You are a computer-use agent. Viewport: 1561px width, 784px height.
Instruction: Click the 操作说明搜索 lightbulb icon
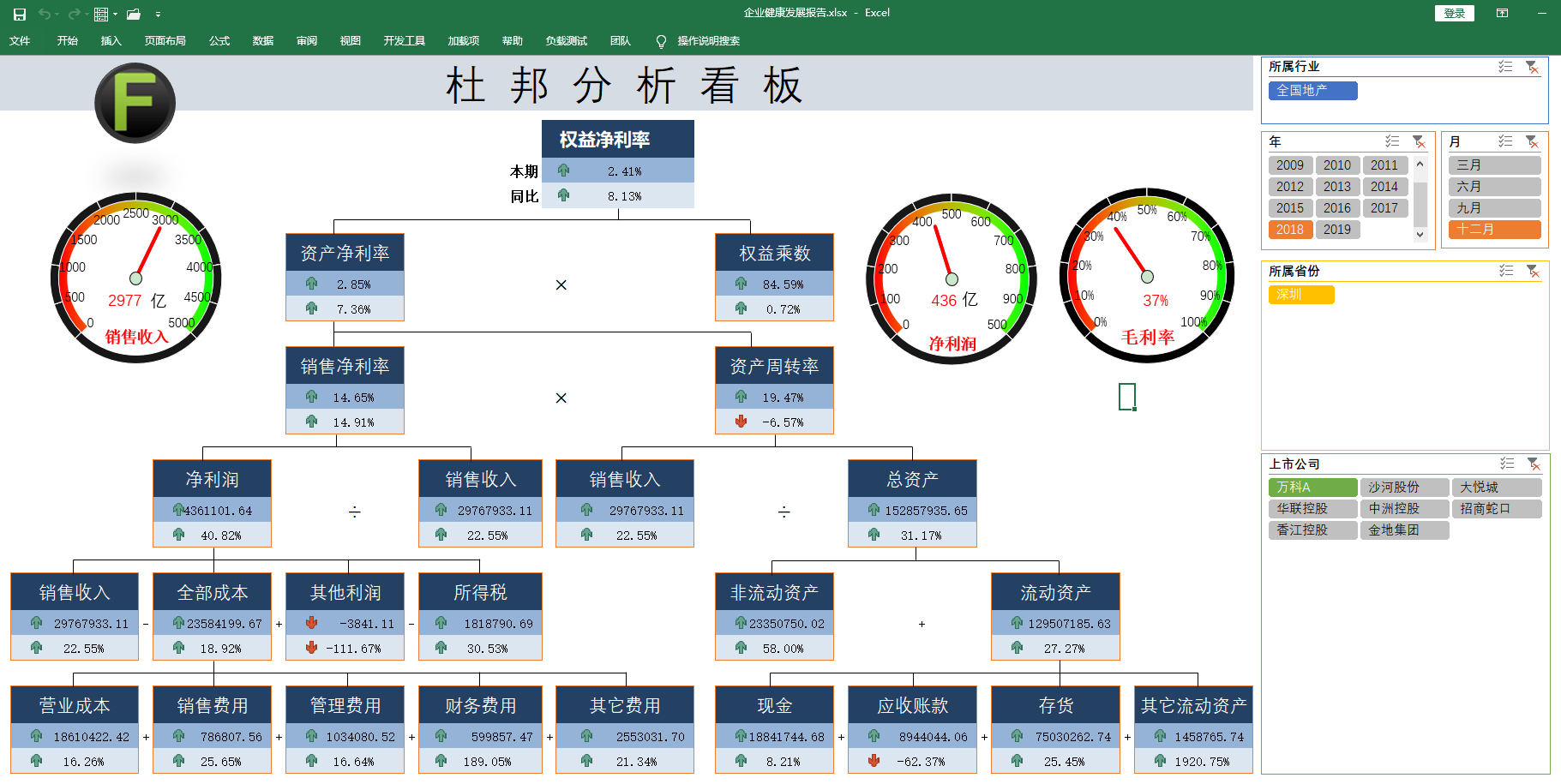pos(660,40)
